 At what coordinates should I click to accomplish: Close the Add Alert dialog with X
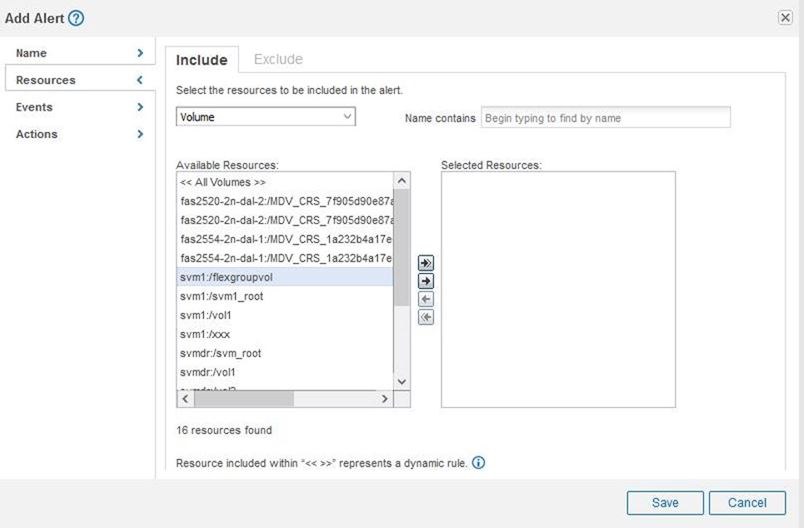785,18
